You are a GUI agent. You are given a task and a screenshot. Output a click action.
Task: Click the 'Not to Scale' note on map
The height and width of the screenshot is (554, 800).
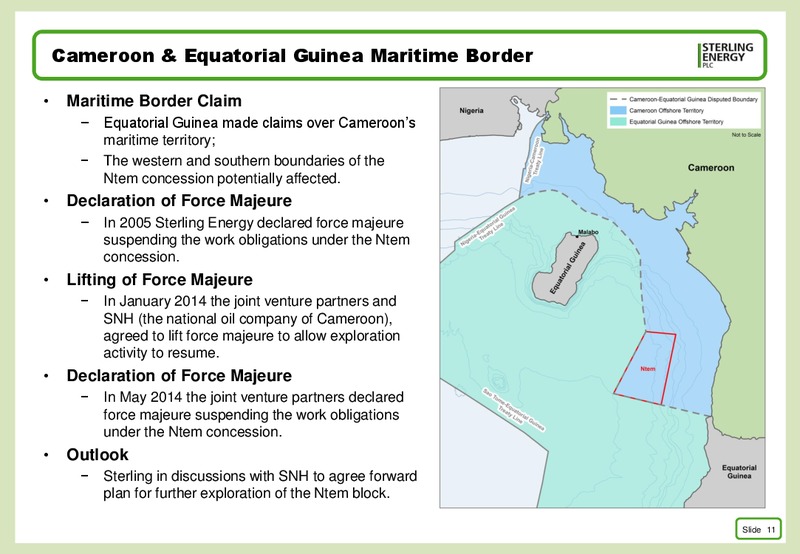pyautogui.click(x=746, y=135)
